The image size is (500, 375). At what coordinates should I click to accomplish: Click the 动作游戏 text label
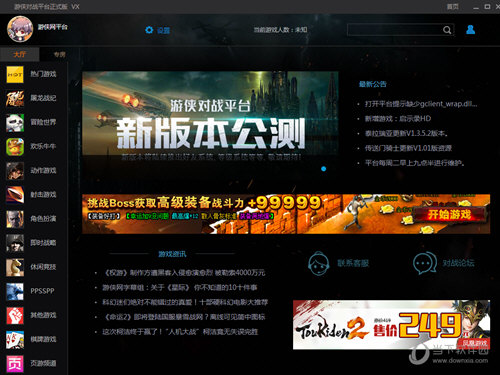tap(43, 171)
